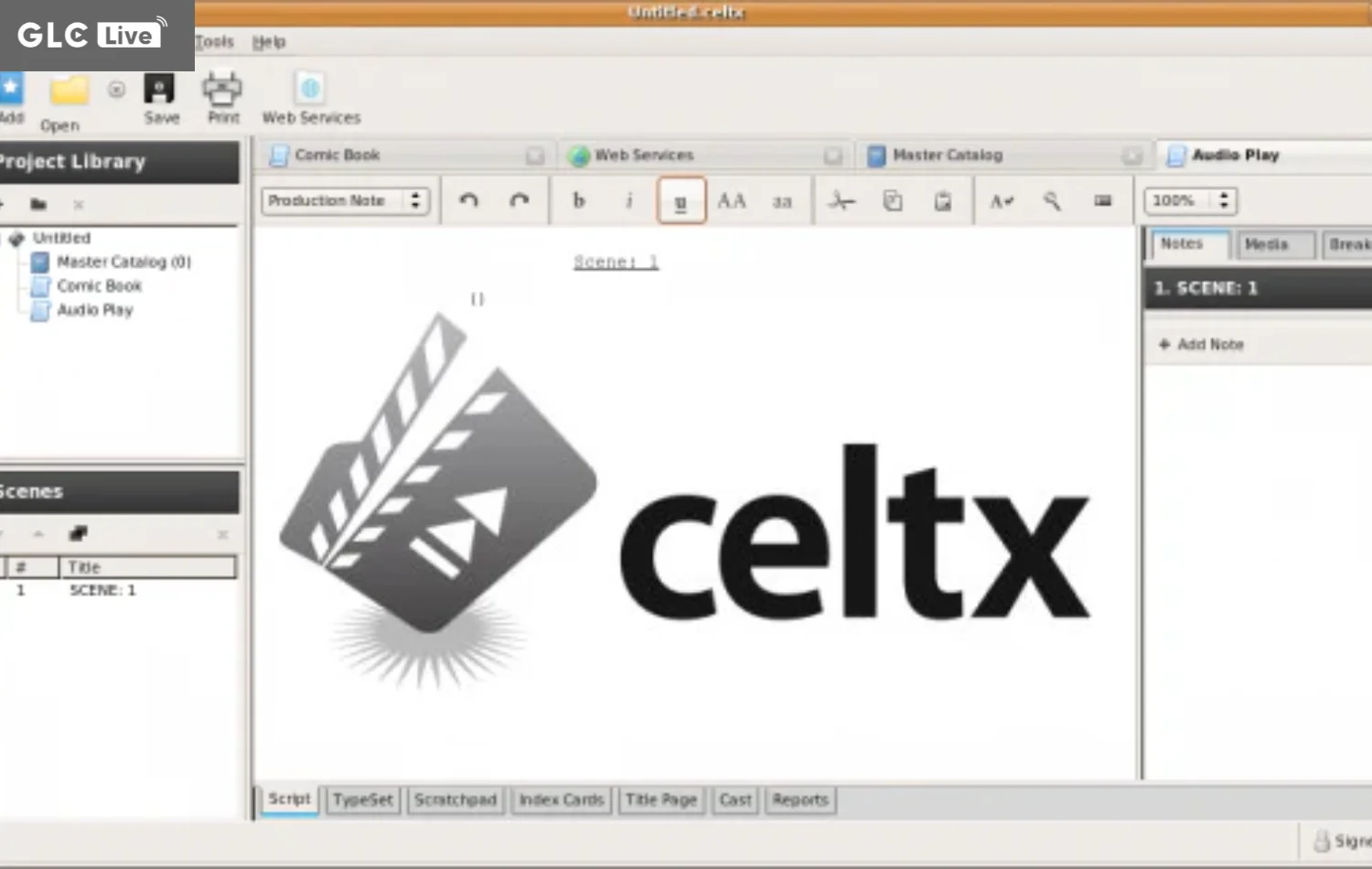Select the Untitled project root

coord(61,238)
